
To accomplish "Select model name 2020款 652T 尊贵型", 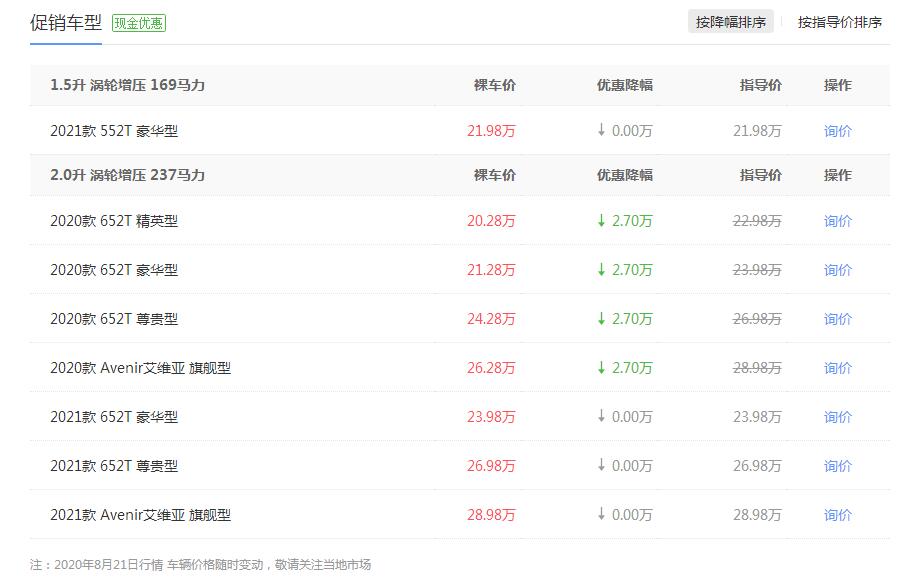I will 114,319.
